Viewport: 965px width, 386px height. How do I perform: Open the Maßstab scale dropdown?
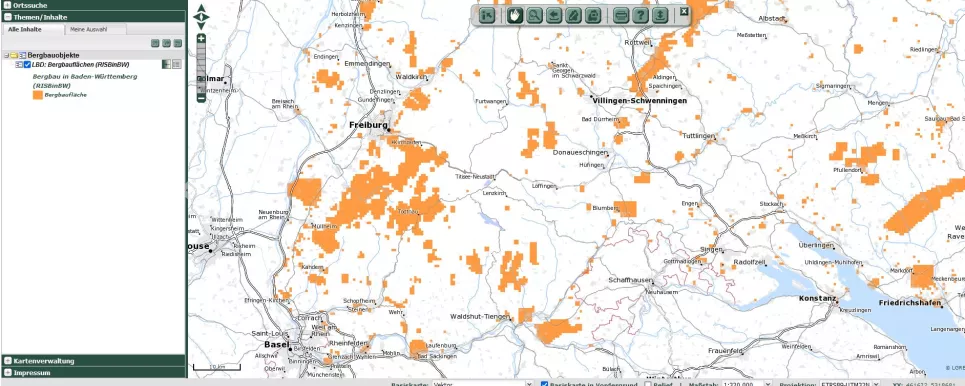tap(747, 384)
